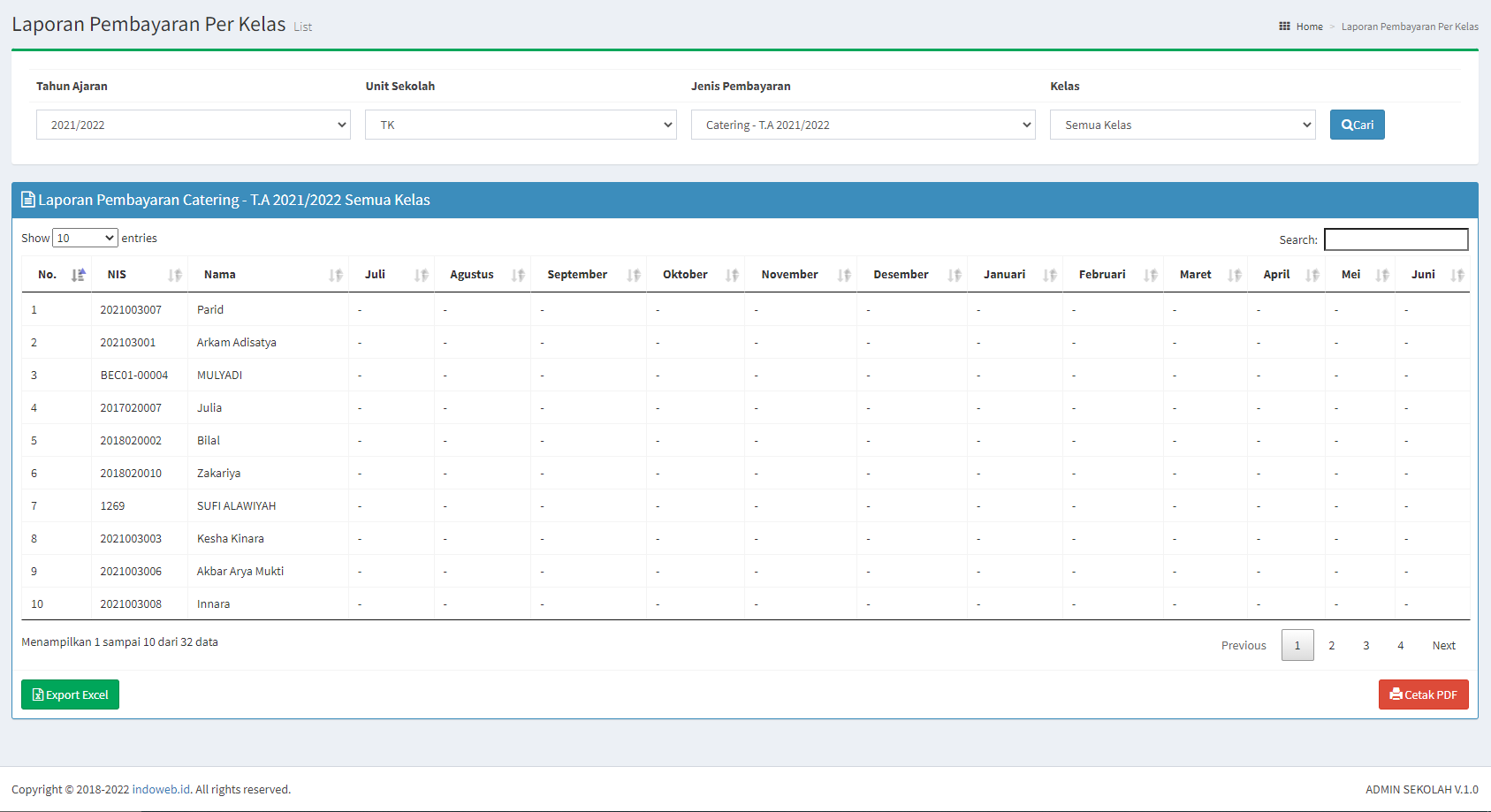This screenshot has width=1491, height=812.
Task: Click the name Julia
Action: [x=209, y=407]
